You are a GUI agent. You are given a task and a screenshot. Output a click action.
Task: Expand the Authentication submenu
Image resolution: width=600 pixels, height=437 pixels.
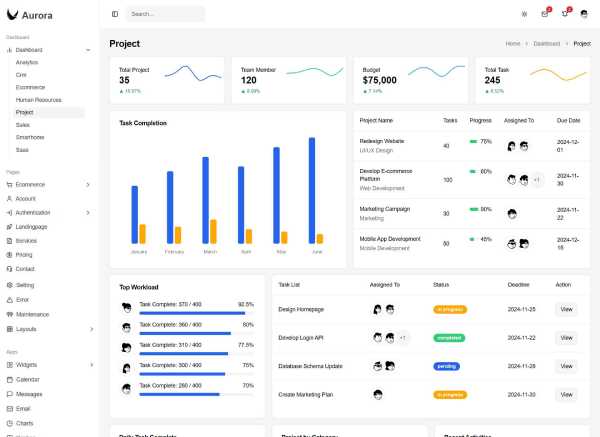click(88, 213)
